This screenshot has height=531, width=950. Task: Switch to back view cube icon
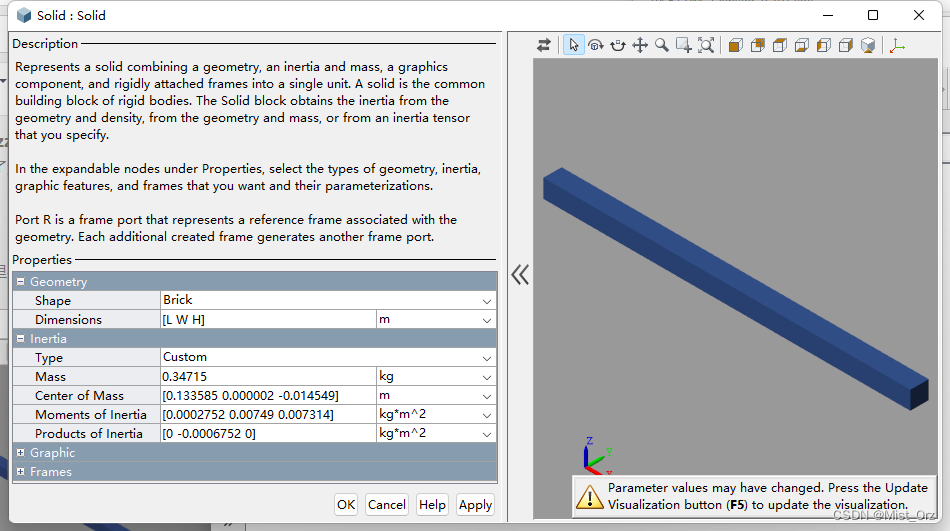(x=757, y=45)
